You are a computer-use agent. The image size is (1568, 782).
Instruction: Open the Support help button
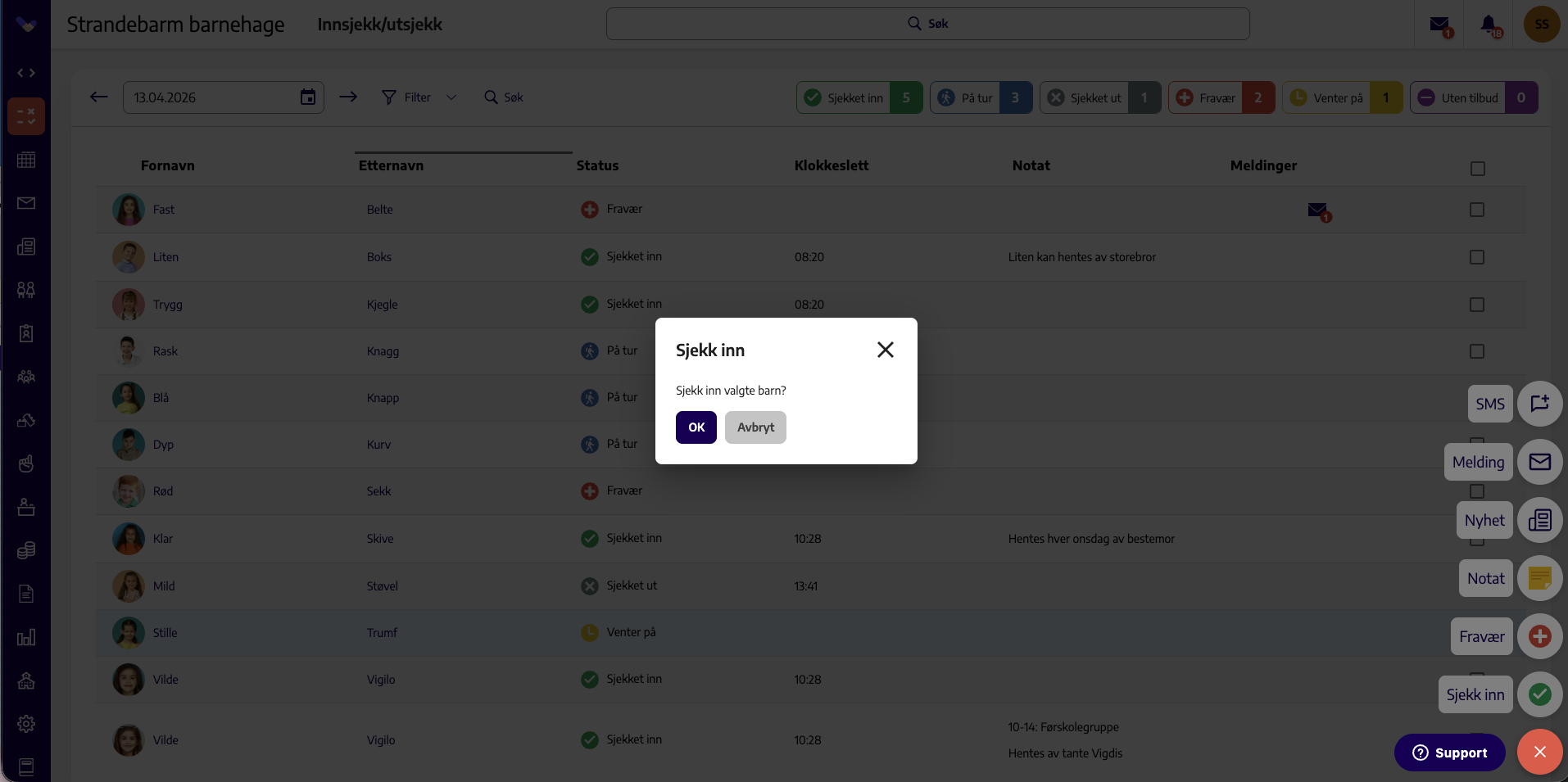coord(1449,753)
